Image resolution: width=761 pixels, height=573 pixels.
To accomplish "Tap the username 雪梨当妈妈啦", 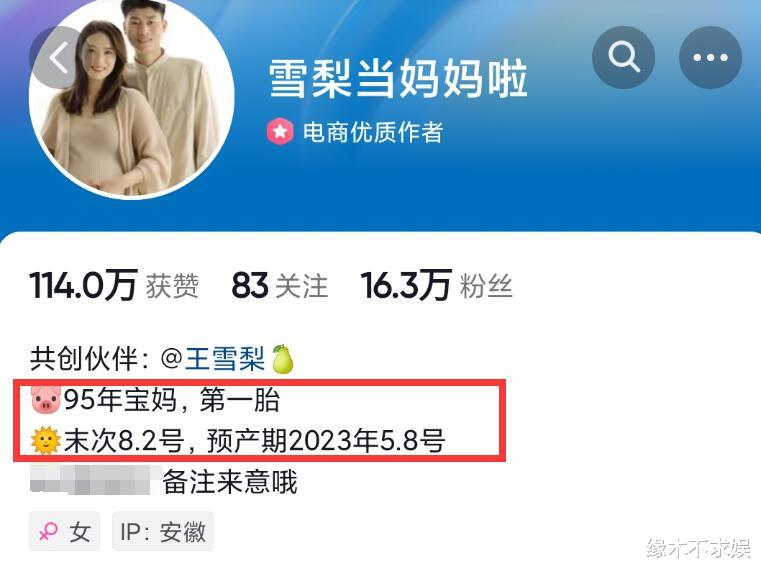I will pos(398,78).
